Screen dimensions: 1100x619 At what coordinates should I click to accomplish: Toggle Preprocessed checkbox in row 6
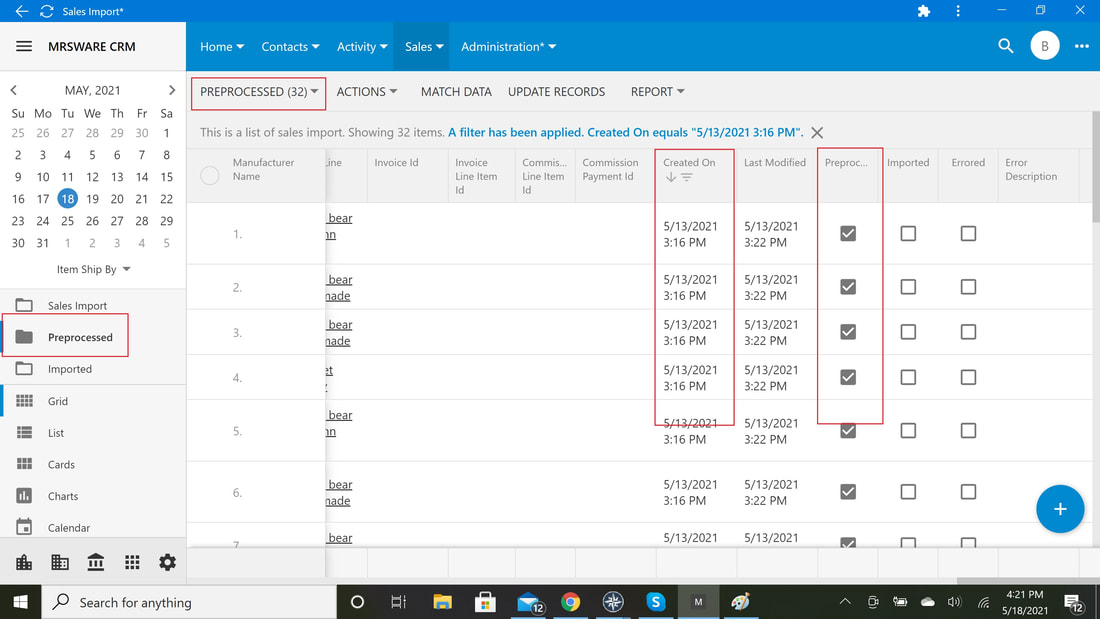click(847, 491)
